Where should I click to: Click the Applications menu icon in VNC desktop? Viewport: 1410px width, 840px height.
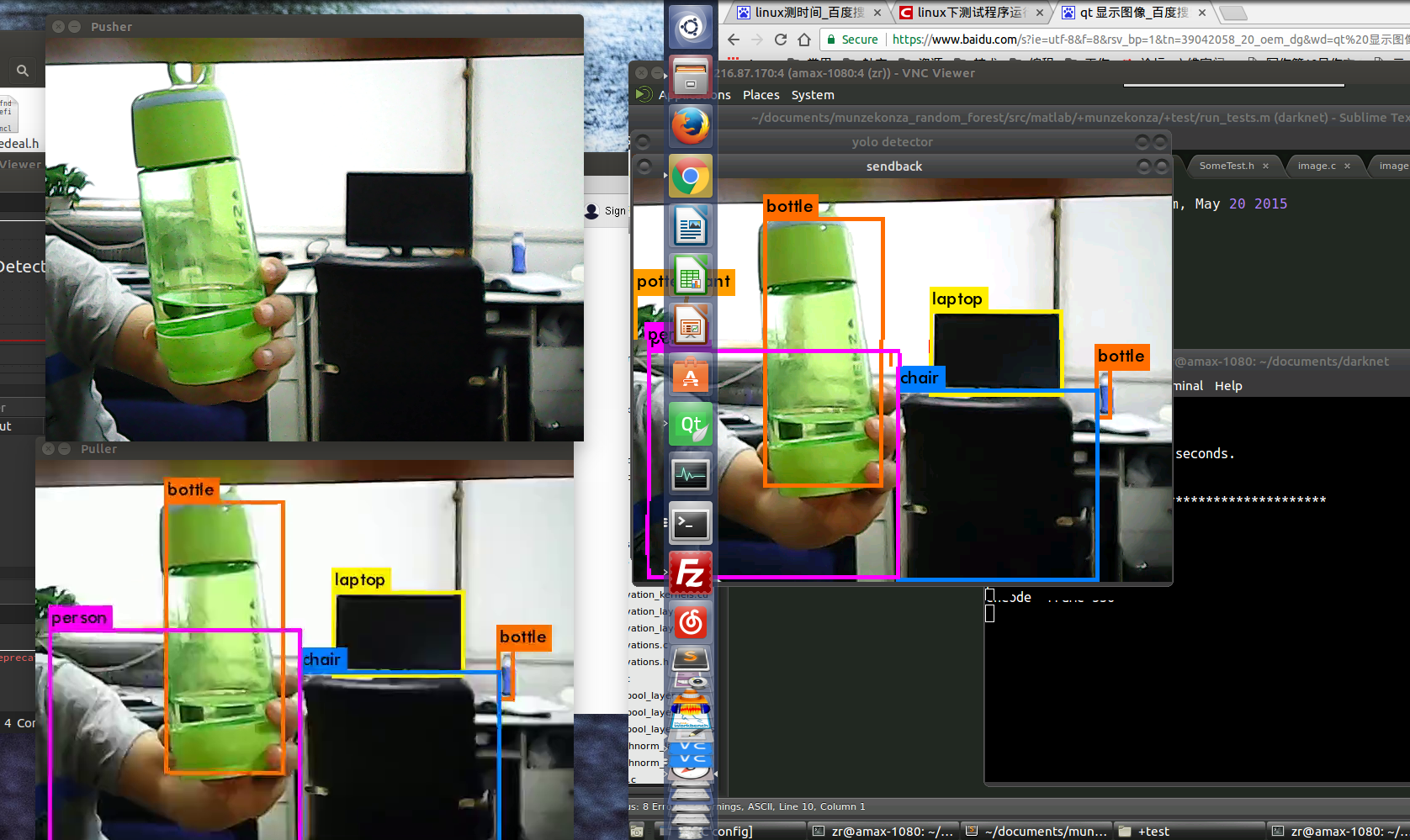click(644, 94)
